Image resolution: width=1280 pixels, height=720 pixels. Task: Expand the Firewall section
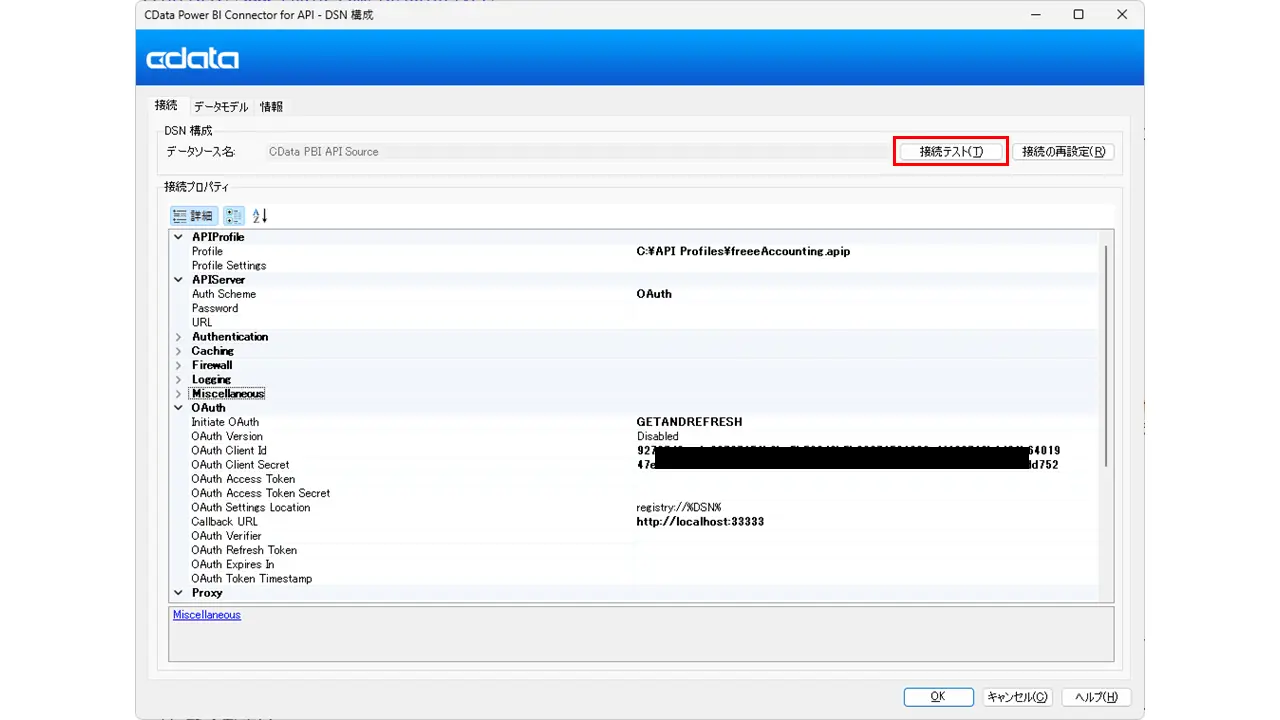tap(179, 365)
